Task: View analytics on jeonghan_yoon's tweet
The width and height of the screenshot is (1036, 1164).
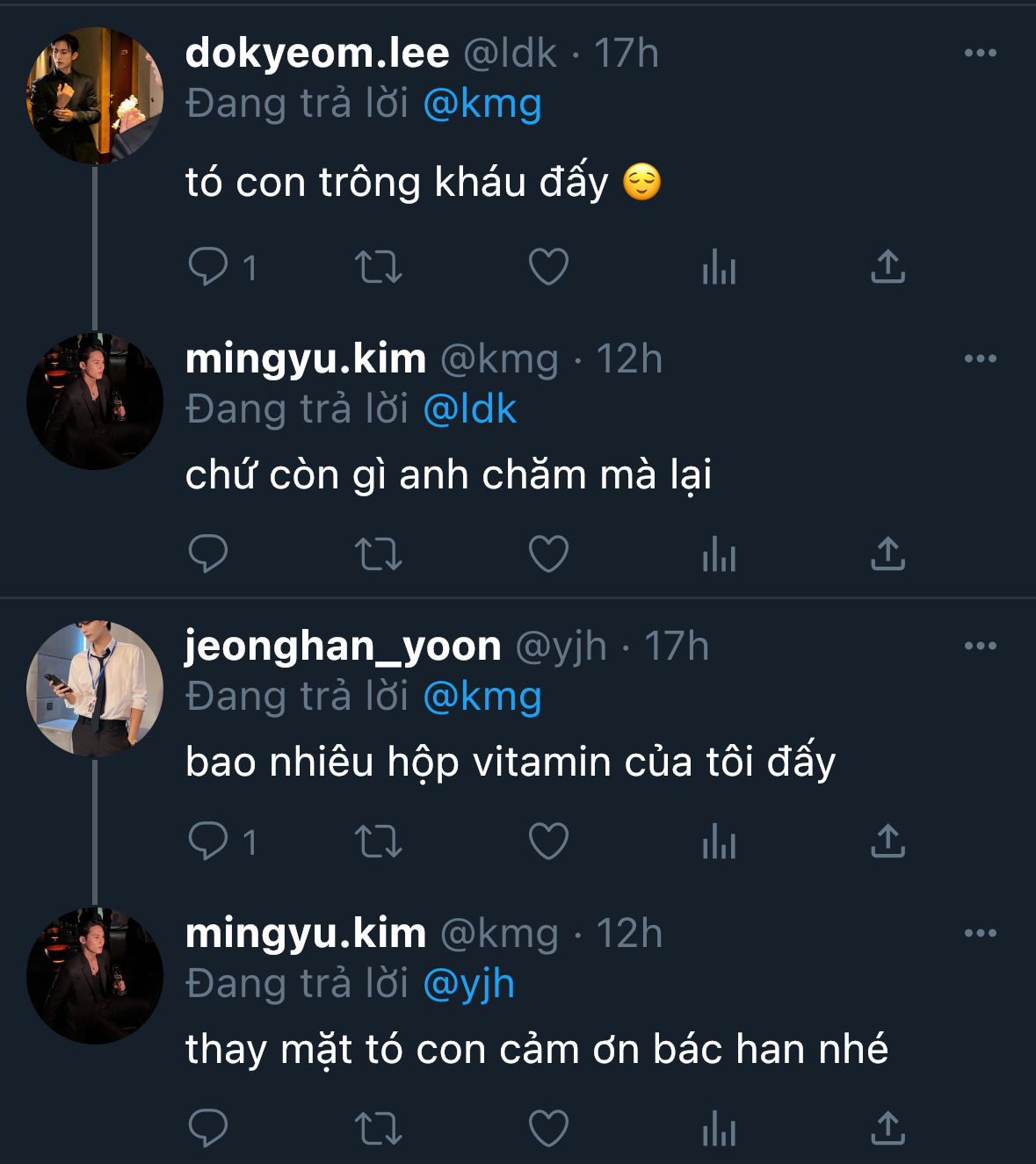Action: click(x=718, y=842)
